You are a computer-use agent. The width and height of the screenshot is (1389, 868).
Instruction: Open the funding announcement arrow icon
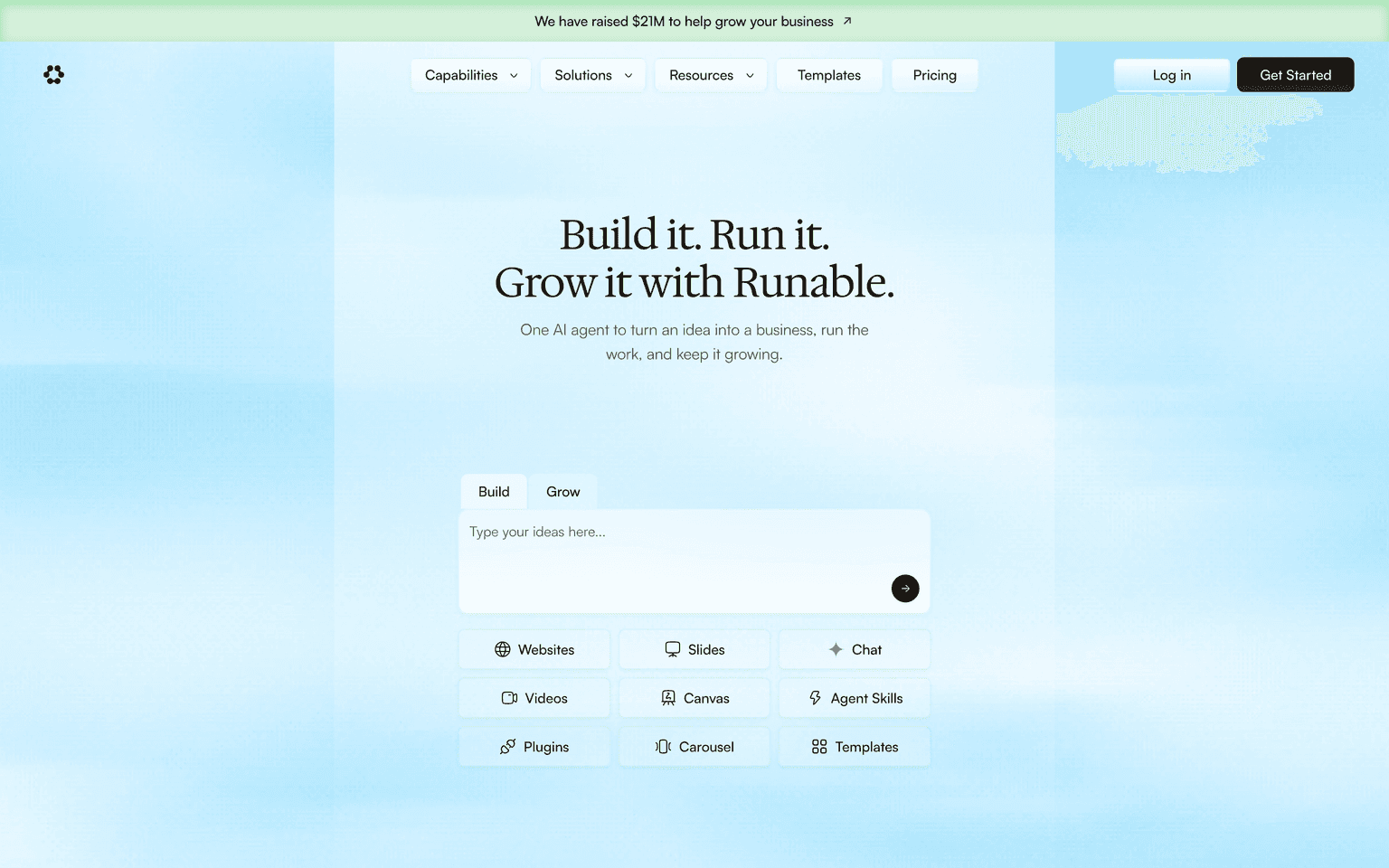tap(847, 21)
